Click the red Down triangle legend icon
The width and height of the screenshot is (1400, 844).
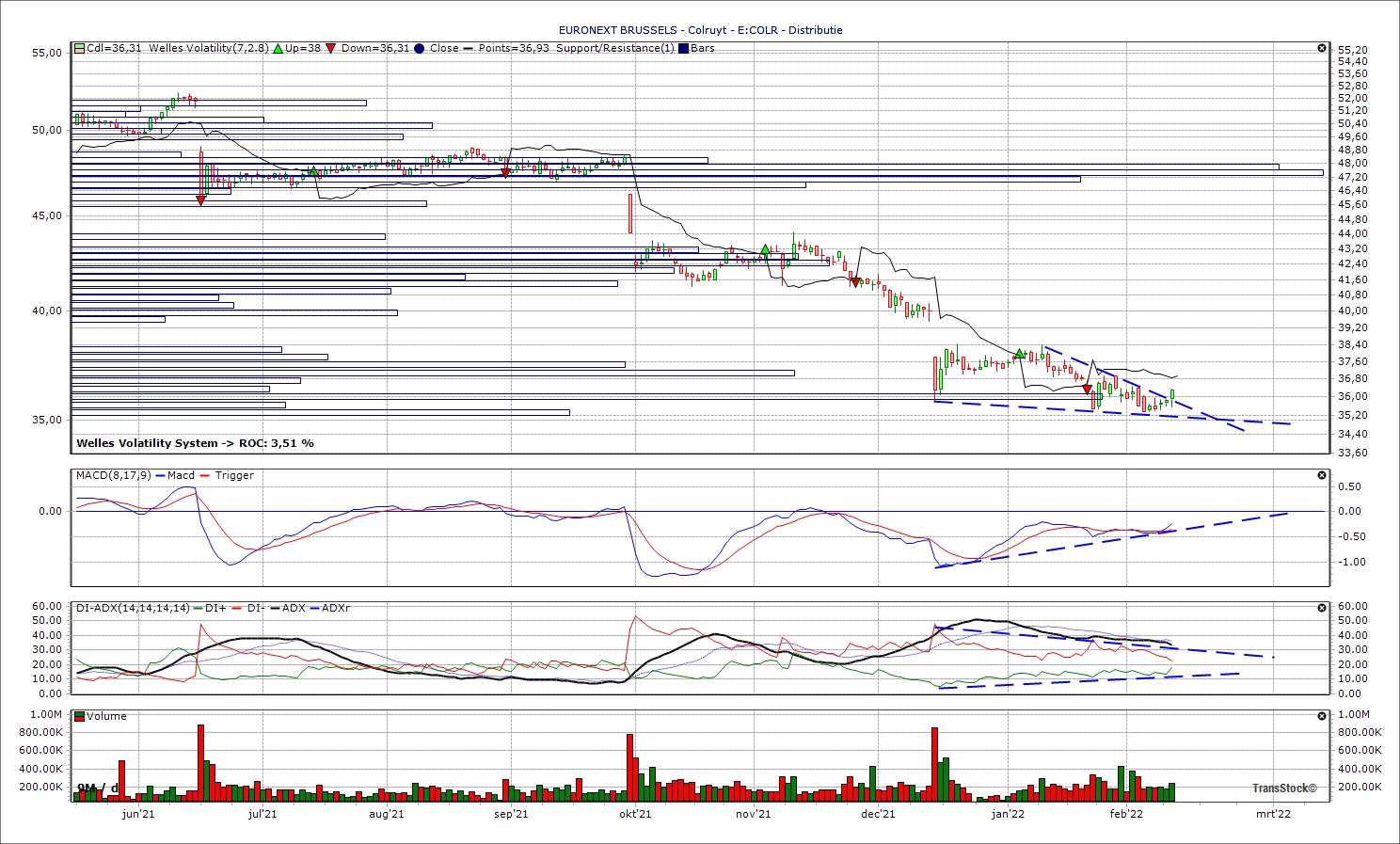point(331,48)
